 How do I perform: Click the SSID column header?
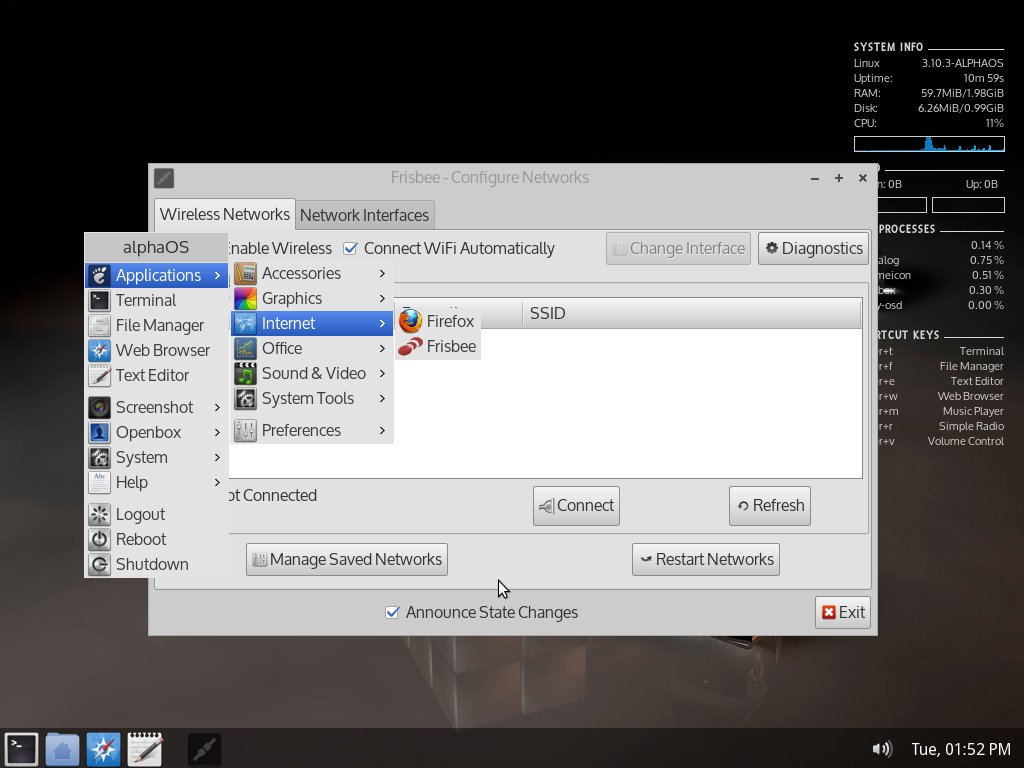pyautogui.click(x=692, y=313)
